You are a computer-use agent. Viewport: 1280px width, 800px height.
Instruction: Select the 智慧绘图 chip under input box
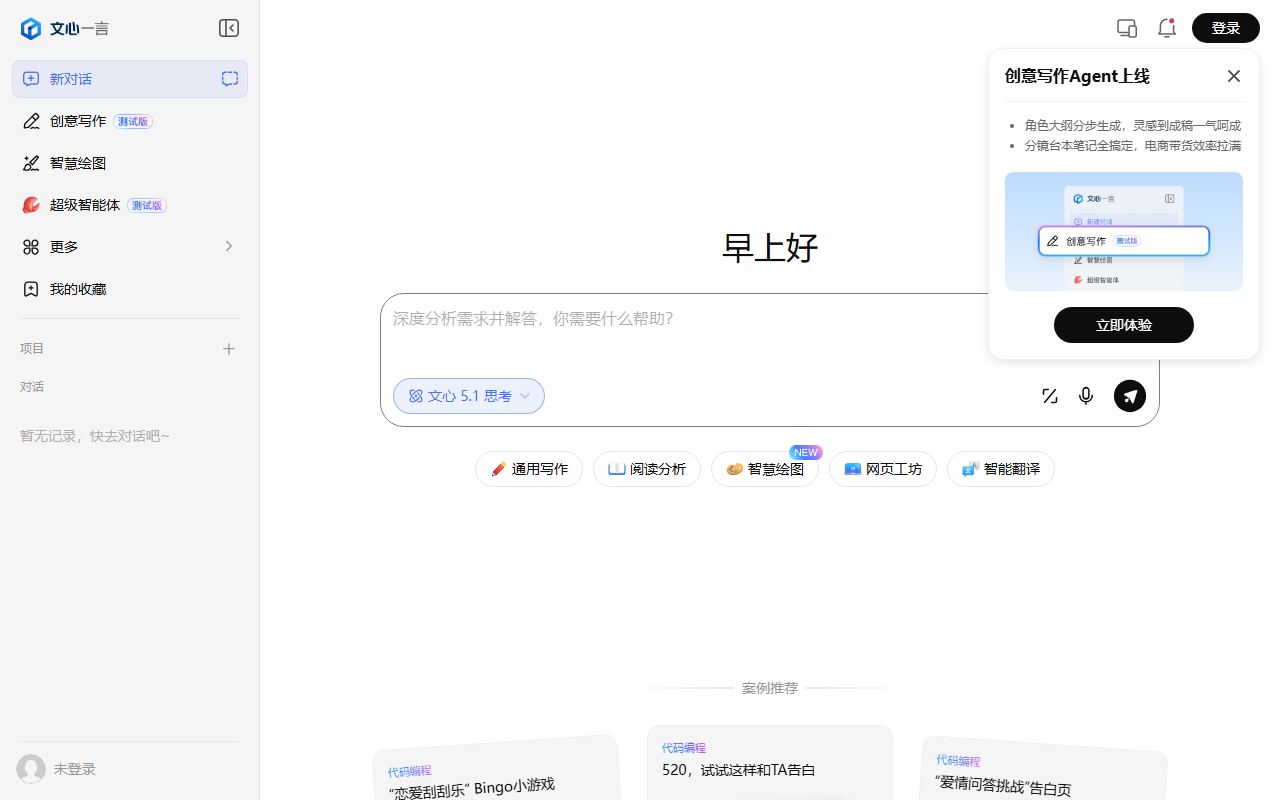click(765, 469)
